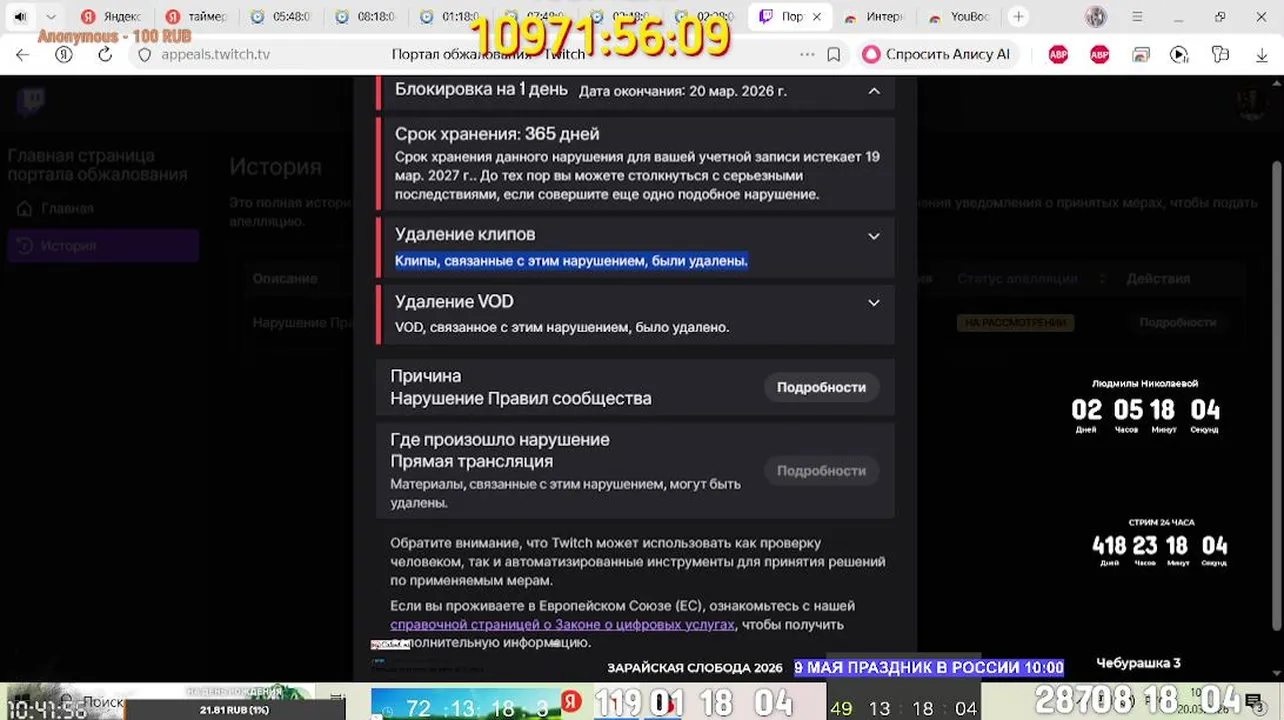1284x720 pixels.
Task: Click the Поиск taskbar search box
Action: (x=101, y=702)
